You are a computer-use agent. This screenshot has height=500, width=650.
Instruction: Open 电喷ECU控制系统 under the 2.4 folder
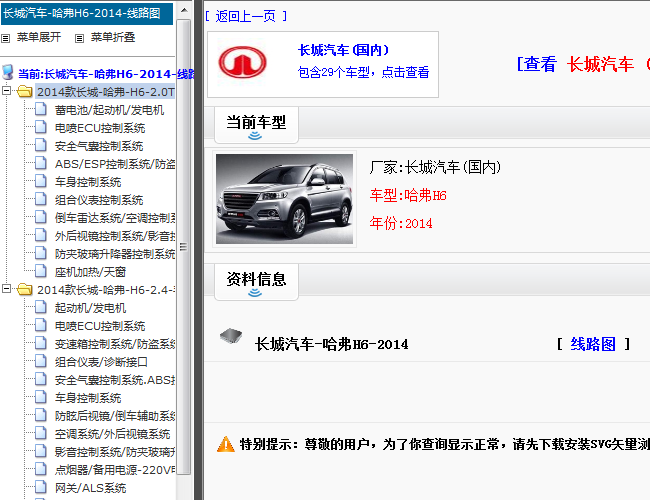(x=100, y=326)
